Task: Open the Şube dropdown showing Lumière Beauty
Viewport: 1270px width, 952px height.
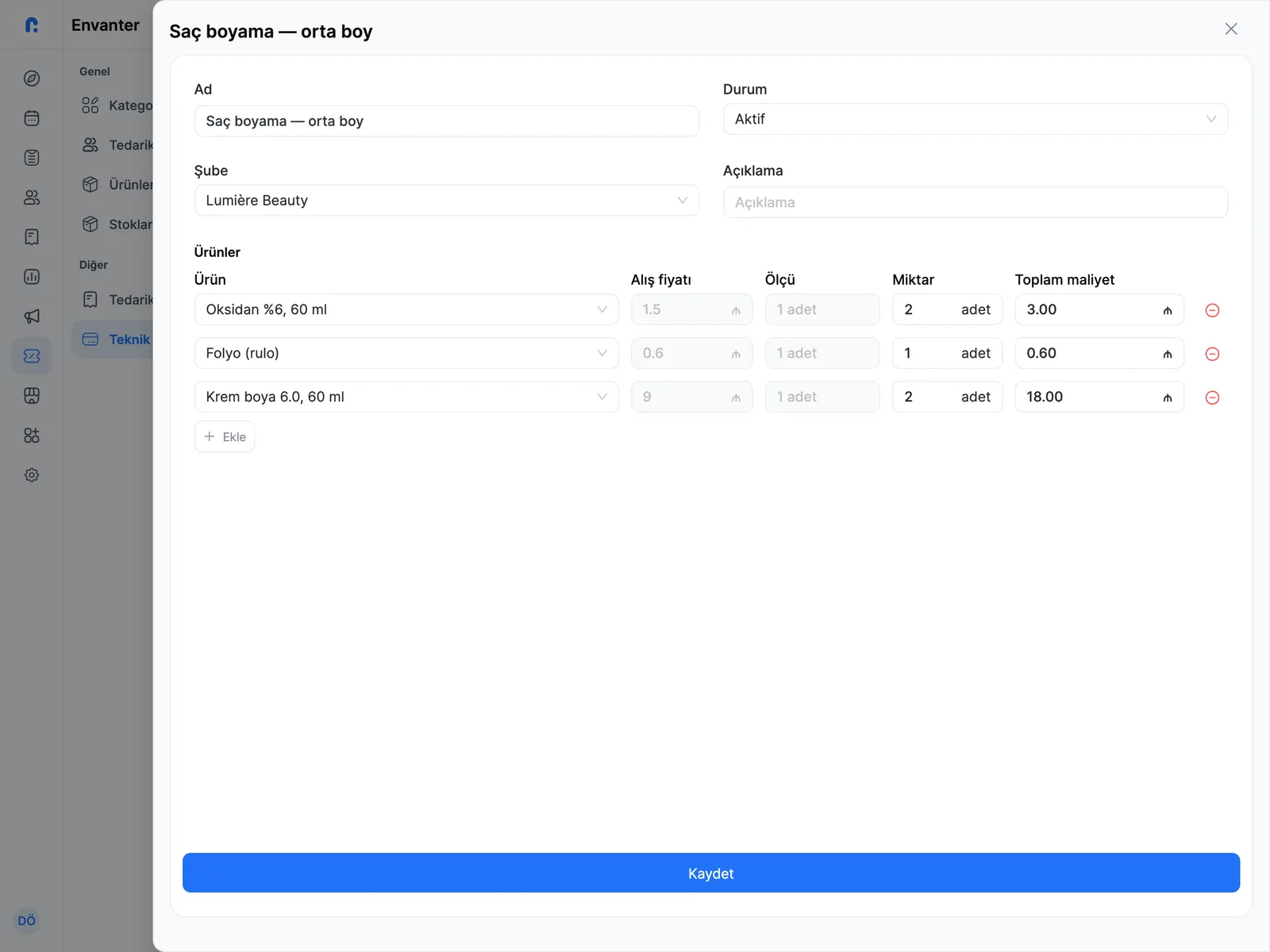Action: 447,201
